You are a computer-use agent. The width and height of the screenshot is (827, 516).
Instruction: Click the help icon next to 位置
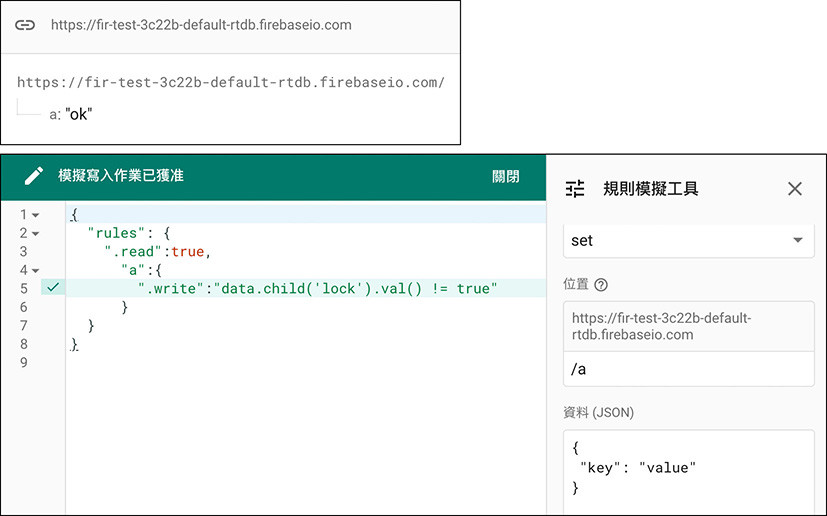[601, 285]
